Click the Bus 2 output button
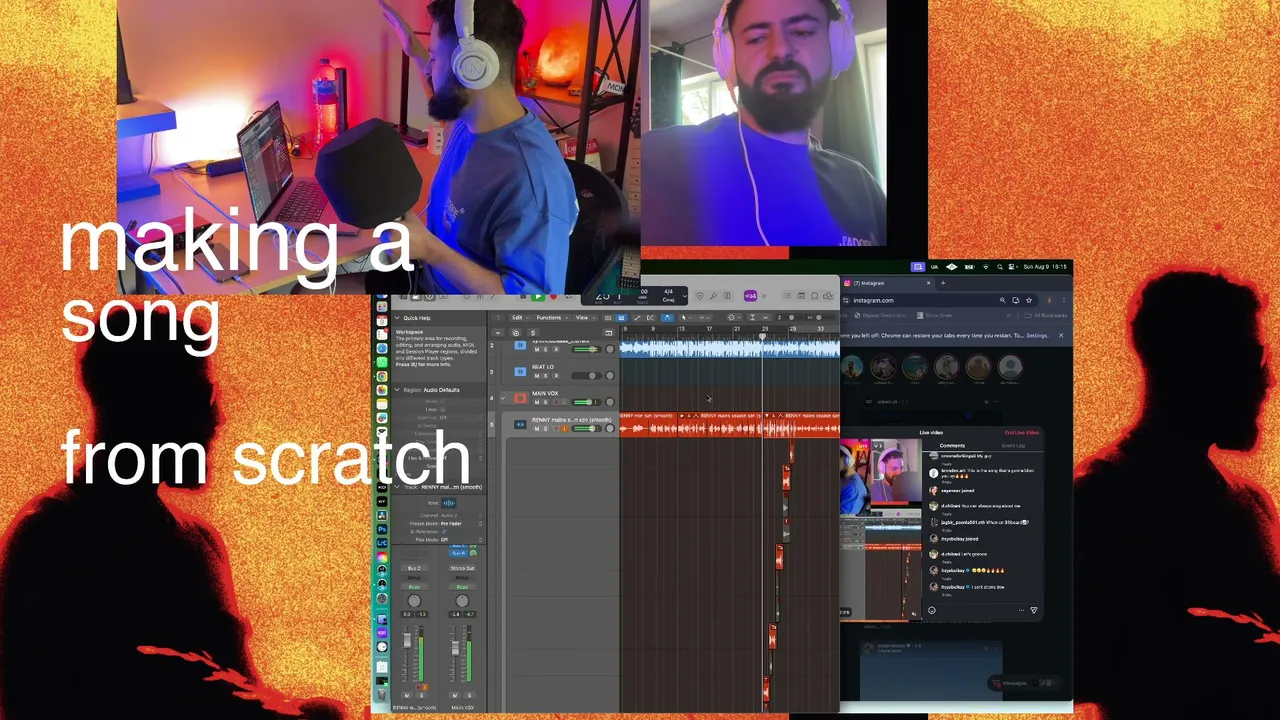This screenshot has width=1280, height=720. [x=414, y=568]
